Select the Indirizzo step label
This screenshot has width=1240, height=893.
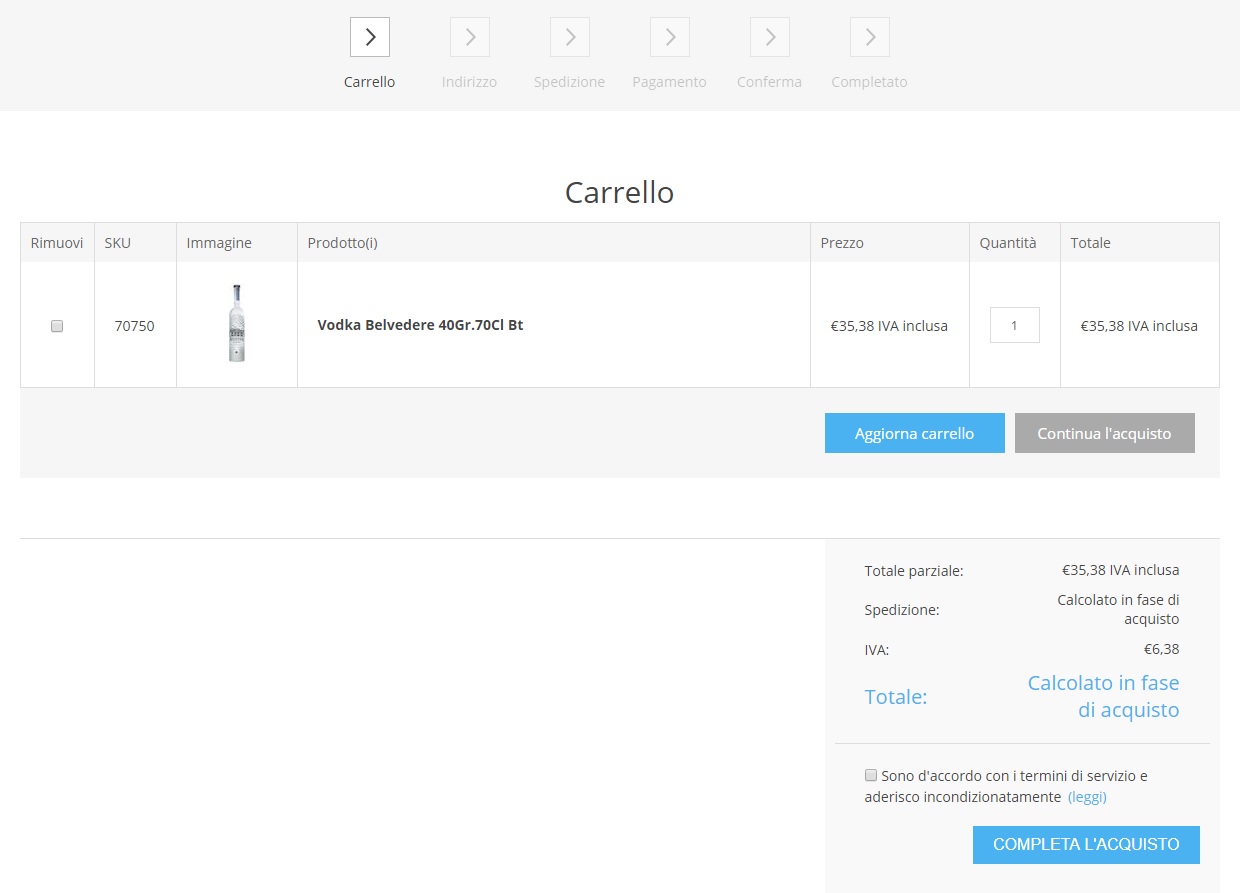(x=470, y=82)
